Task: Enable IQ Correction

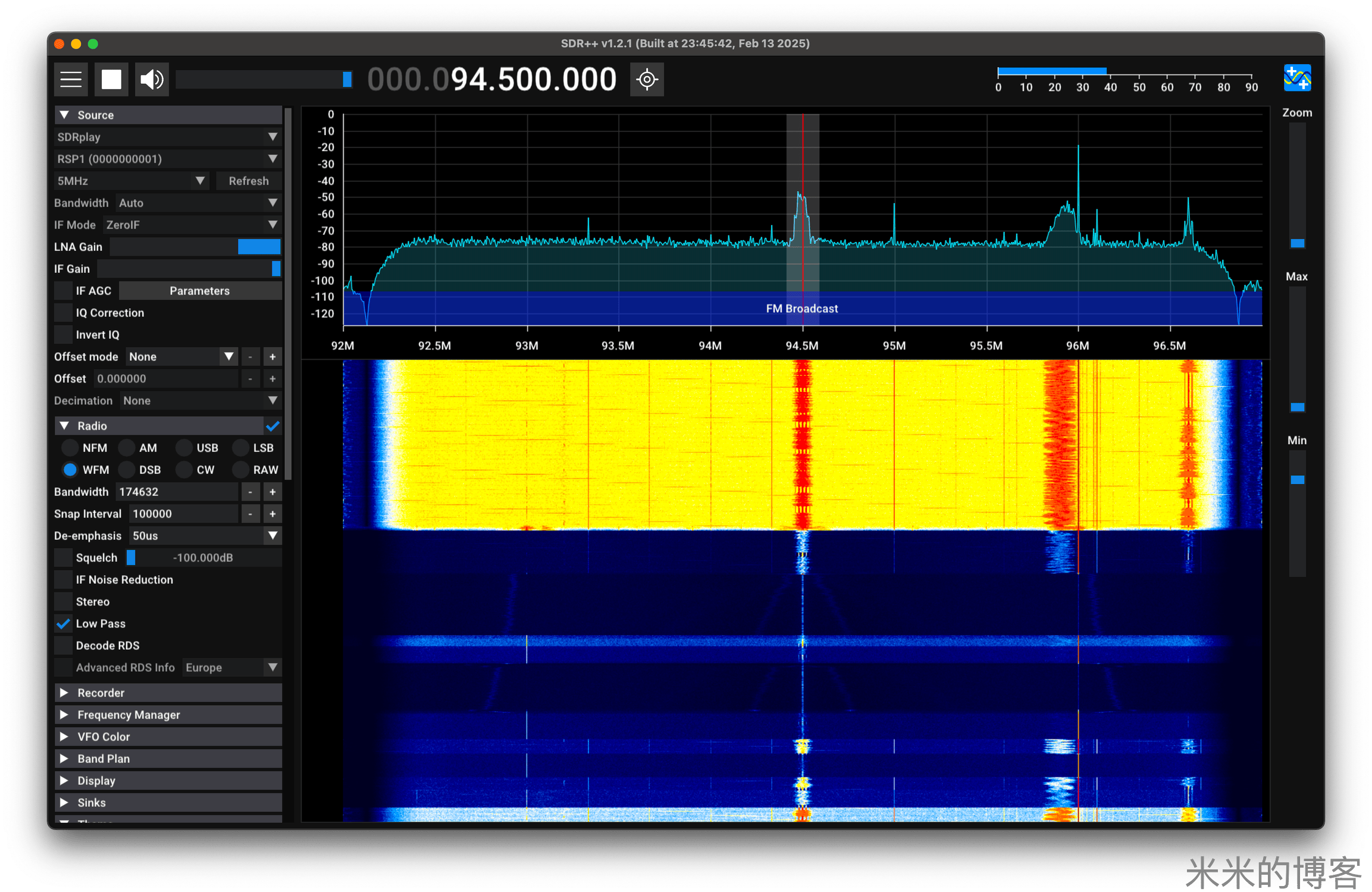Action: (62, 312)
